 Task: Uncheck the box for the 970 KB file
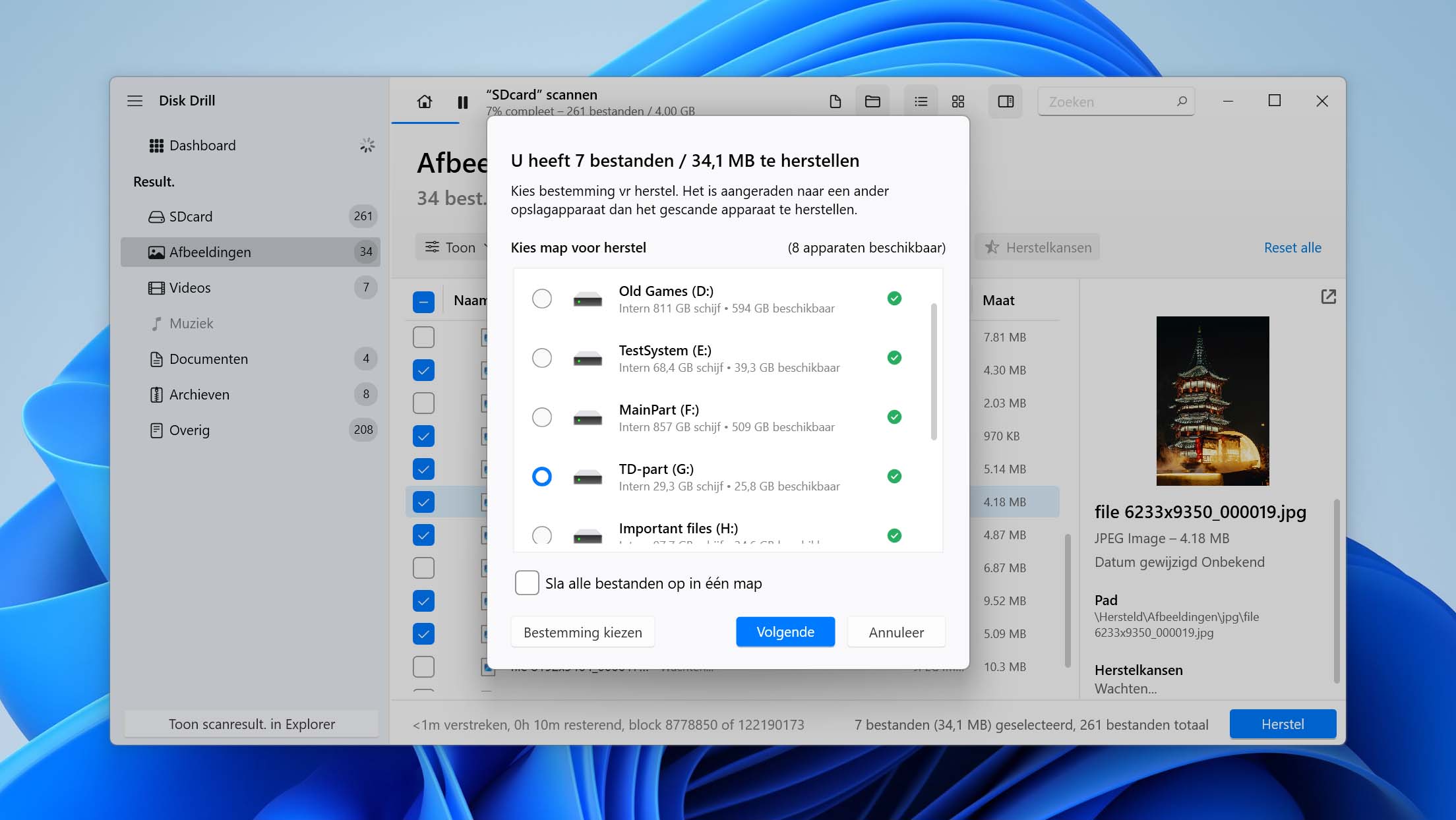pyautogui.click(x=423, y=436)
